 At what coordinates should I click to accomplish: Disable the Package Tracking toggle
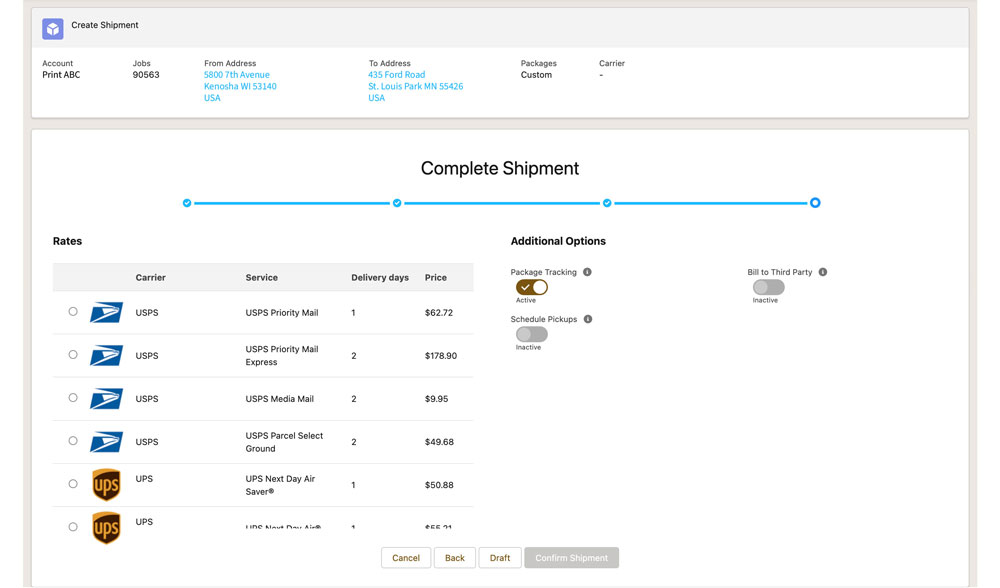click(x=532, y=287)
